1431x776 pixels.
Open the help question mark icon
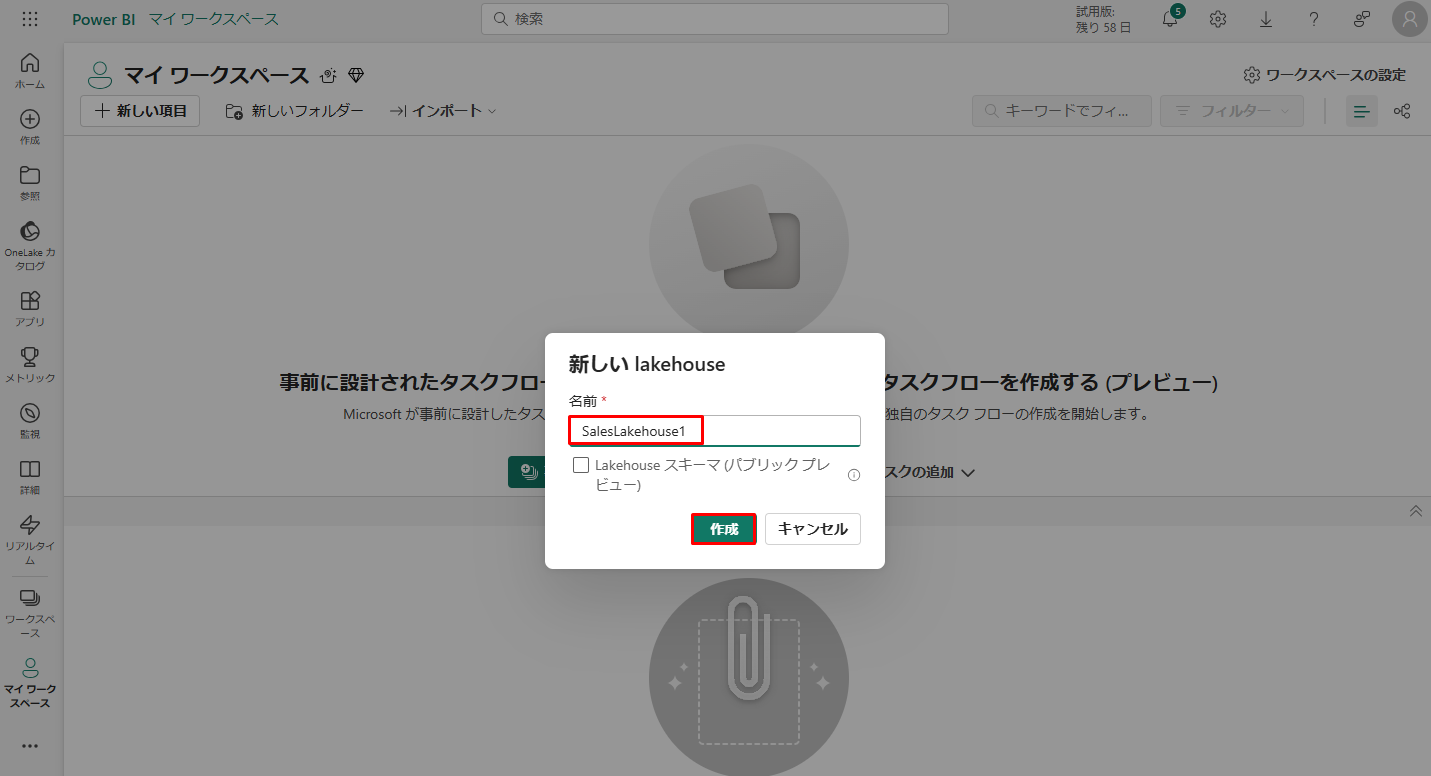[x=1313, y=19]
